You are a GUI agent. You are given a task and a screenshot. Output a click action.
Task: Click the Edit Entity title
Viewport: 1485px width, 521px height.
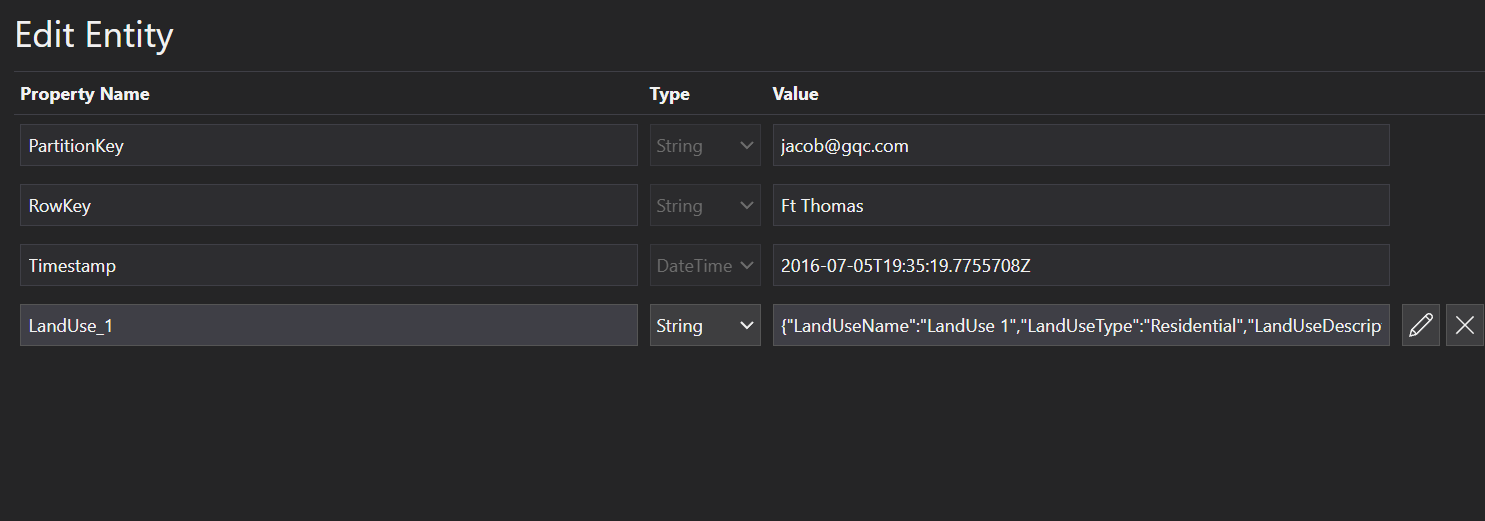pyautogui.click(x=94, y=35)
